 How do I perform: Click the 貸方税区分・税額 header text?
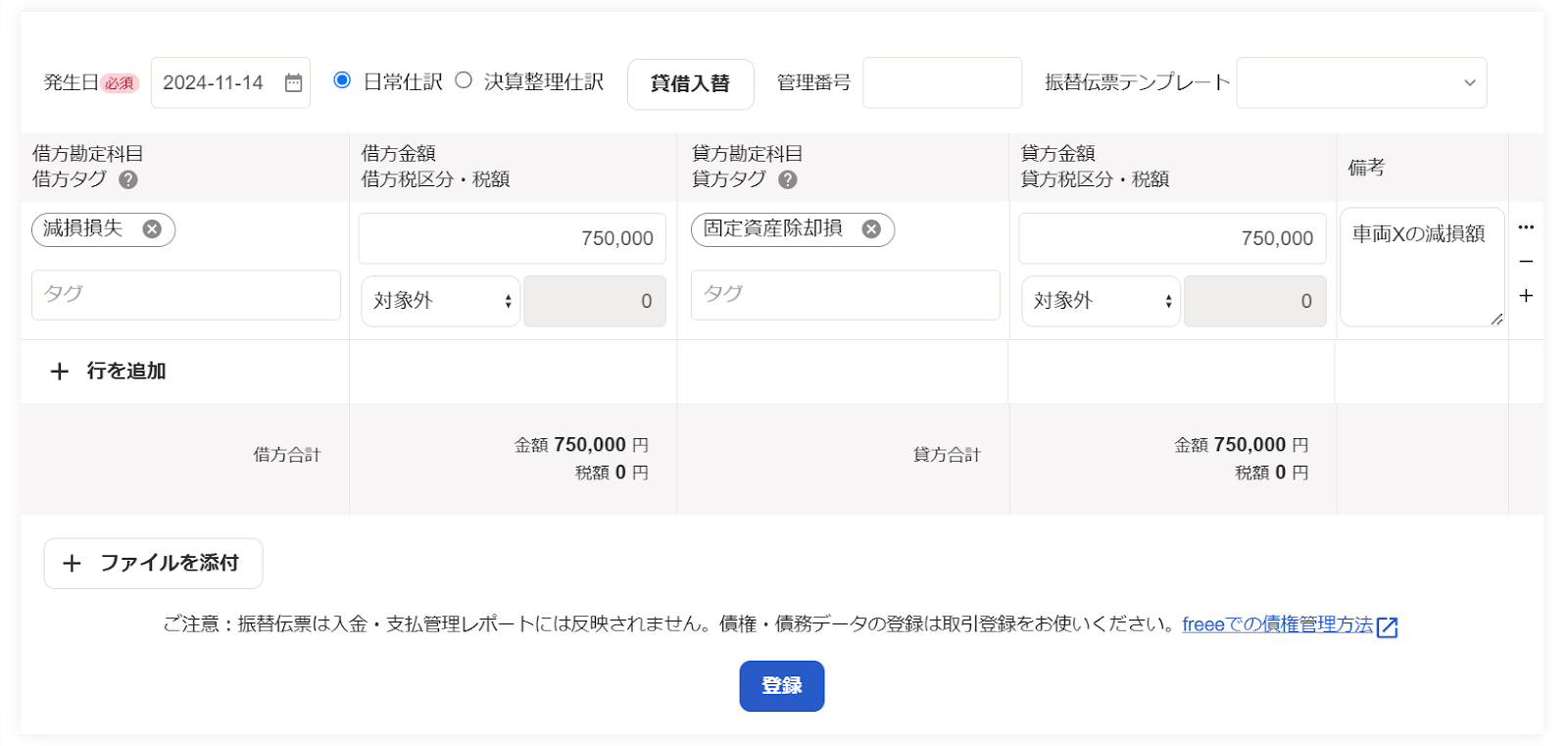click(x=1096, y=179)
